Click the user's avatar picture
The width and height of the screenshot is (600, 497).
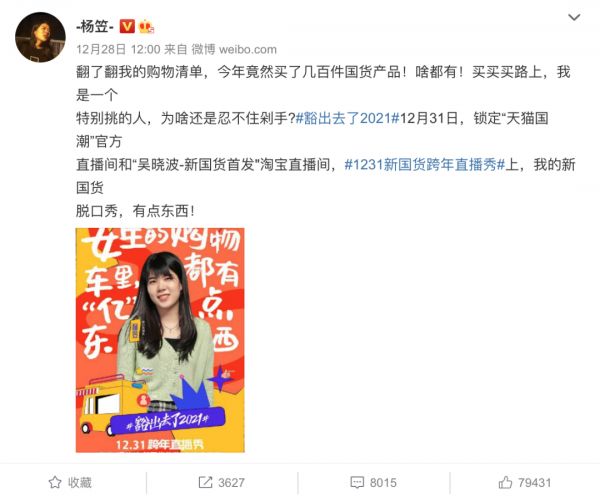pos(40,37)
